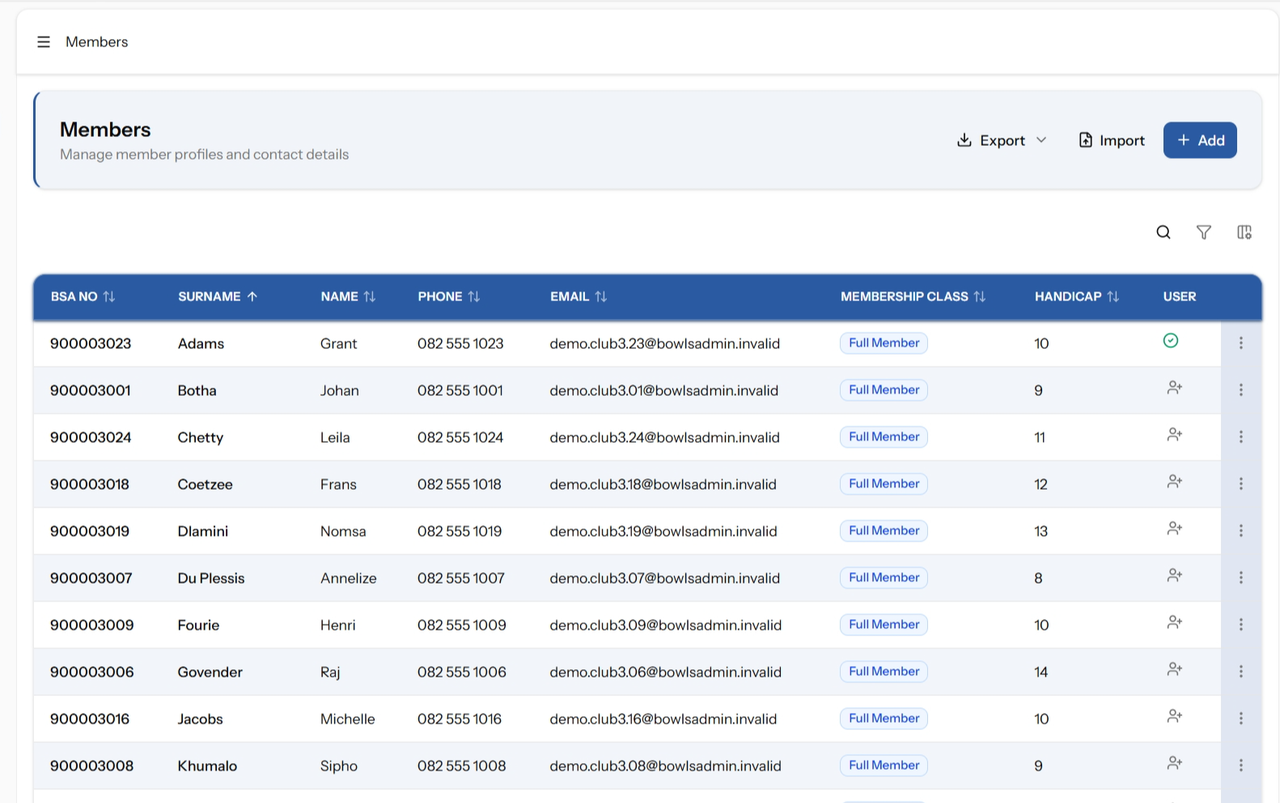Sort table by Email column
Image resolution: width=1280 pixels, height=803 pixels.
[x=579, y=297]
